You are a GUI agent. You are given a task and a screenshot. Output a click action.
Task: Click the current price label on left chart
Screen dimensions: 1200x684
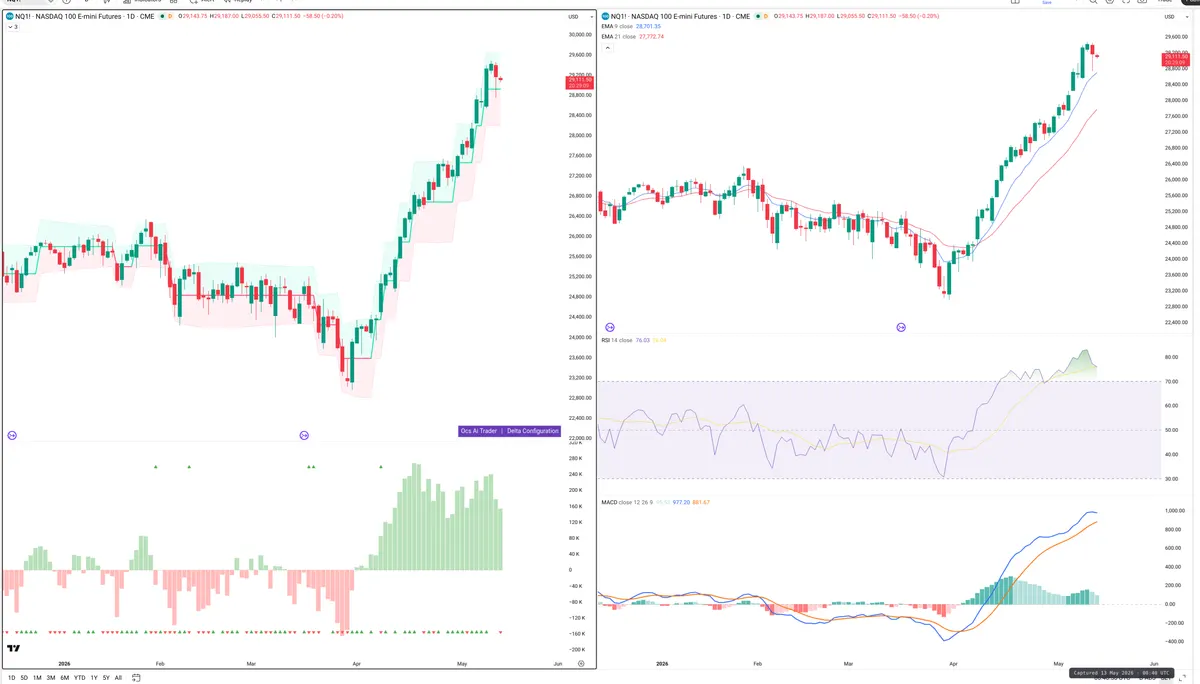coord(579,83)
